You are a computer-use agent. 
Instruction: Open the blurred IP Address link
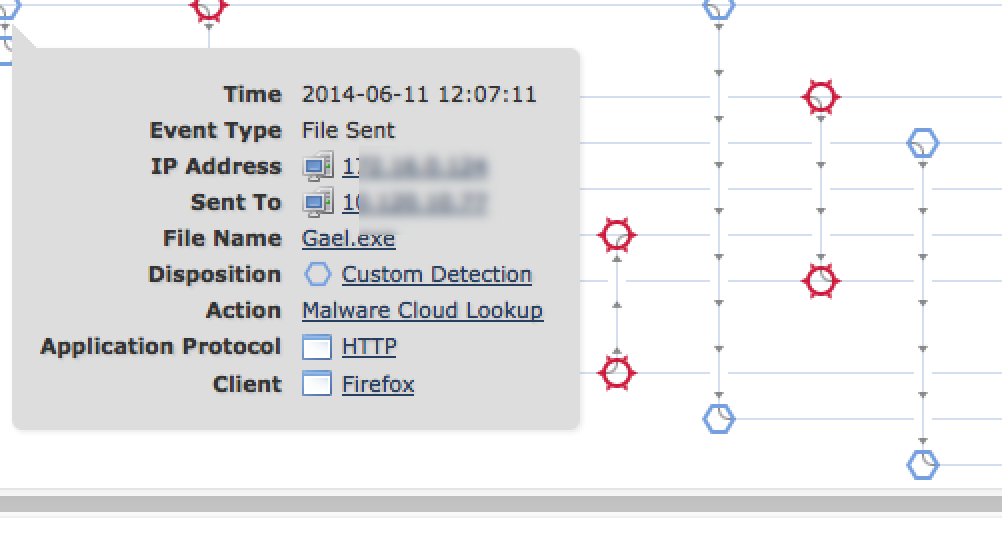pos(414,167)
